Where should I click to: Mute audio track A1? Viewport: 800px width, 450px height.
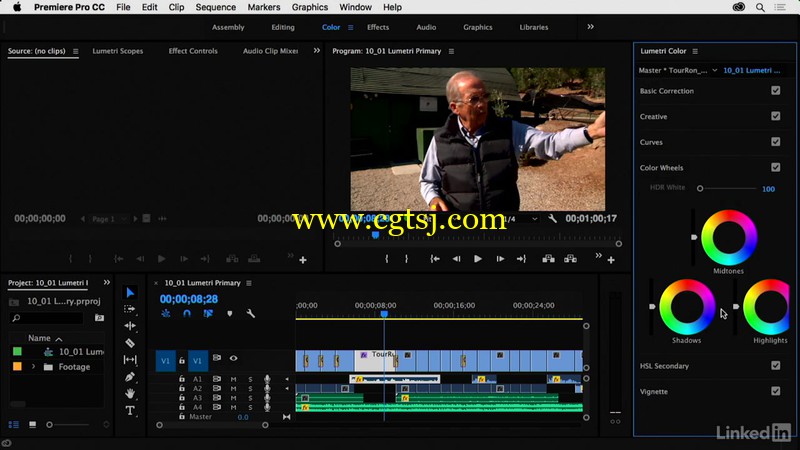pyautogui.click(x=233, y=379)
